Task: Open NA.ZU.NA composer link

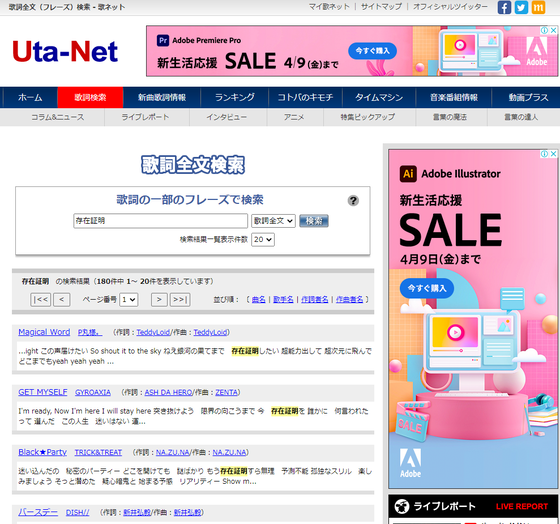Action: click(x=229, y=453)
